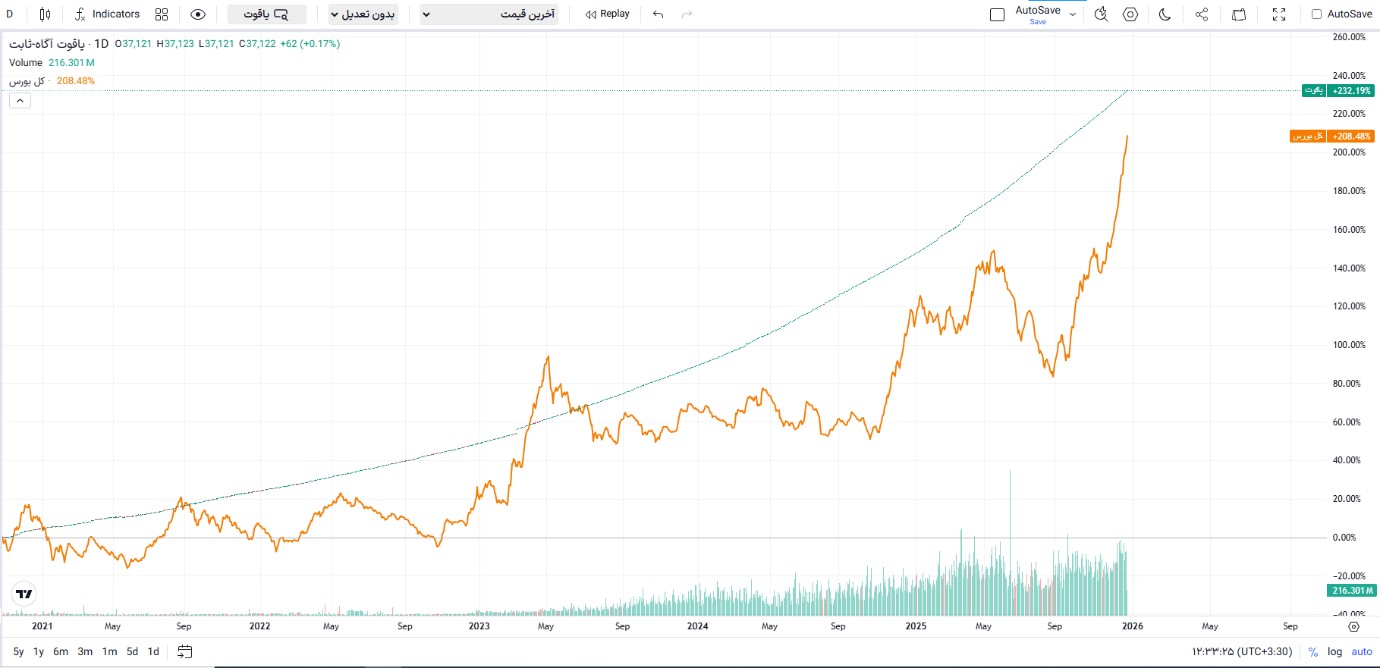1380x668 pixels.
Task: Toggle percent scale on price axis
Action: [x=1313, y=652]
